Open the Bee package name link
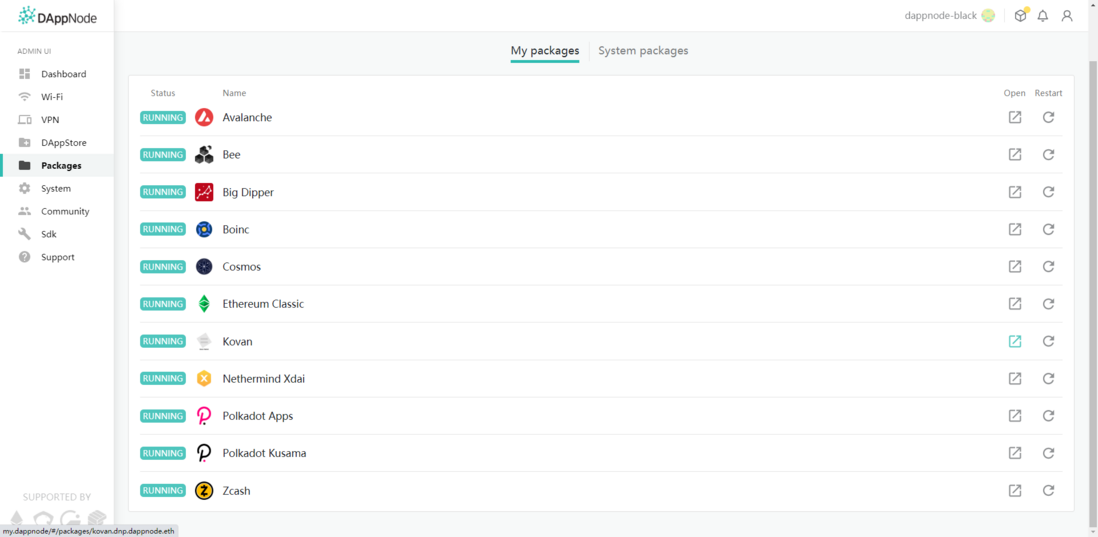Viewport: 1098px width, 537px height. 231,154
